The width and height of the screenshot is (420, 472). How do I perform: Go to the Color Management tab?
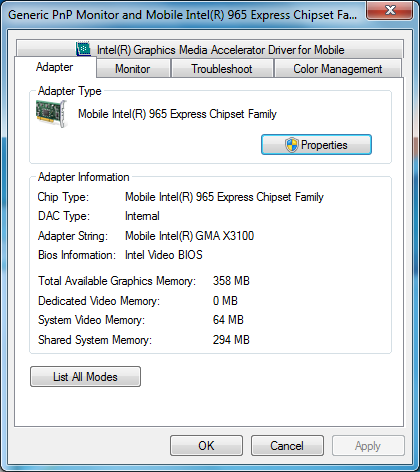[338, 69]
